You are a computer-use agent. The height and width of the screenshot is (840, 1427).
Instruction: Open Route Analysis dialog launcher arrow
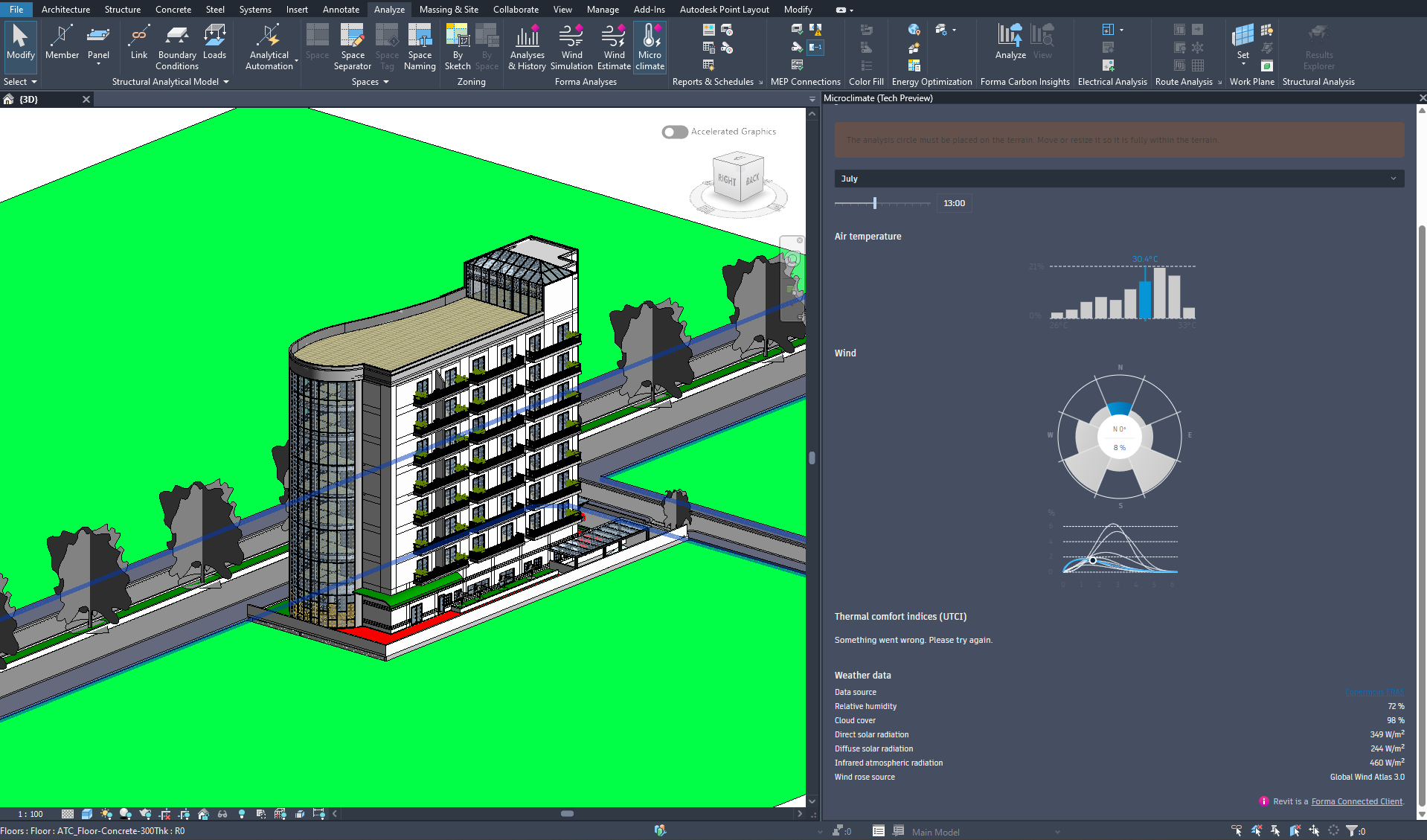point(1219,83)
